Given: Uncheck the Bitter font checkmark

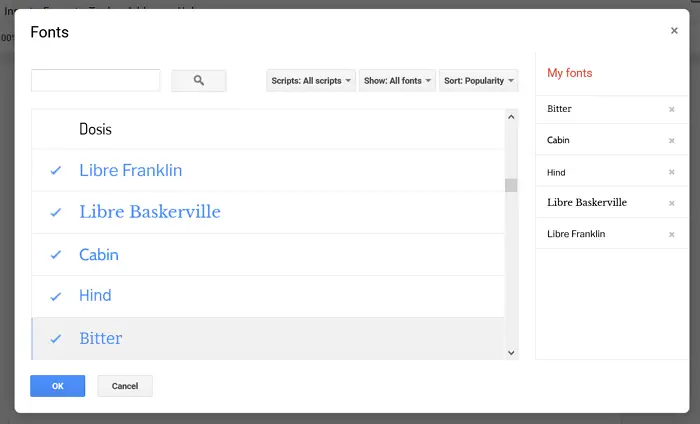Looking at the screenshot, I should click(x=55, y=339).
